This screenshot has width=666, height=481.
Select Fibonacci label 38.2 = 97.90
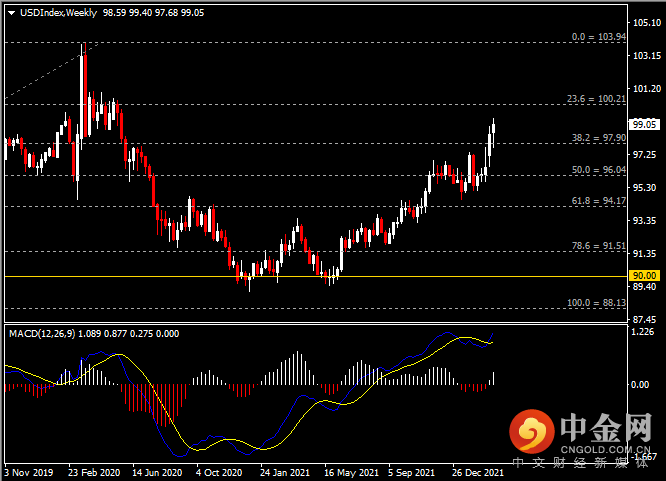coord(598,138)
